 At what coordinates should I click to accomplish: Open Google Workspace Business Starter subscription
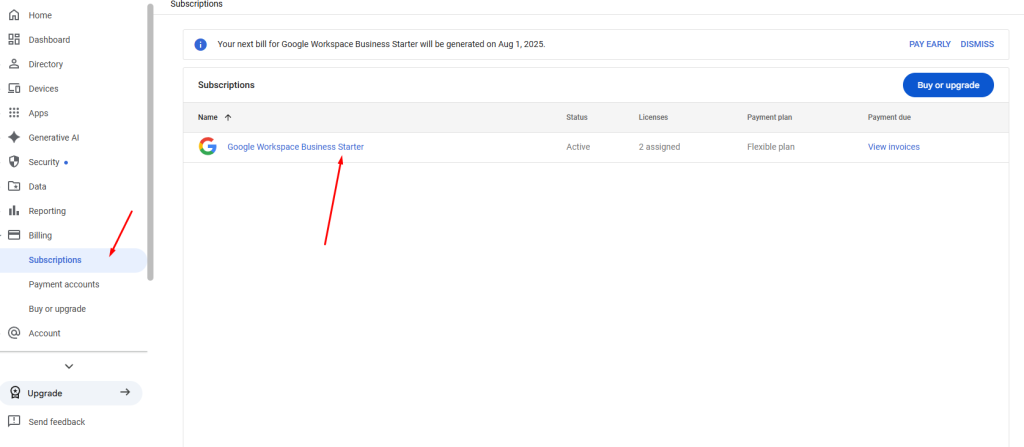(x=295, y=147)
